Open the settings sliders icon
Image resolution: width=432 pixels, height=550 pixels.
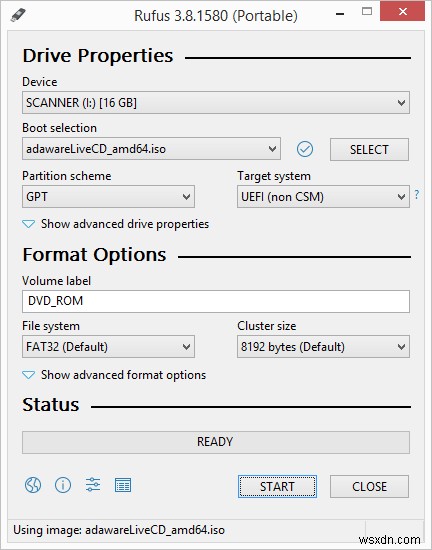click(93, 485)
